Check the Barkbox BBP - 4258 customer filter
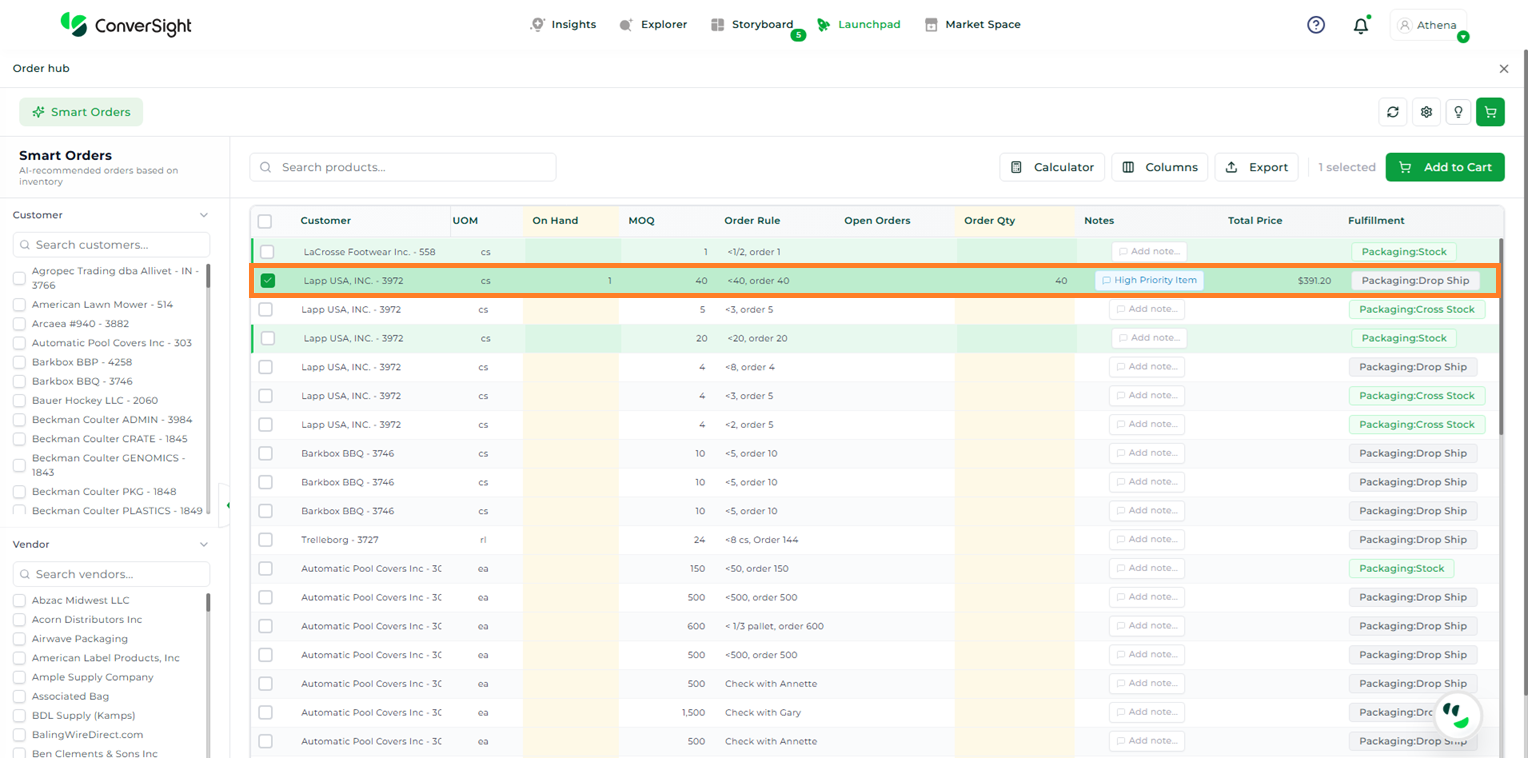 (19, 362)
